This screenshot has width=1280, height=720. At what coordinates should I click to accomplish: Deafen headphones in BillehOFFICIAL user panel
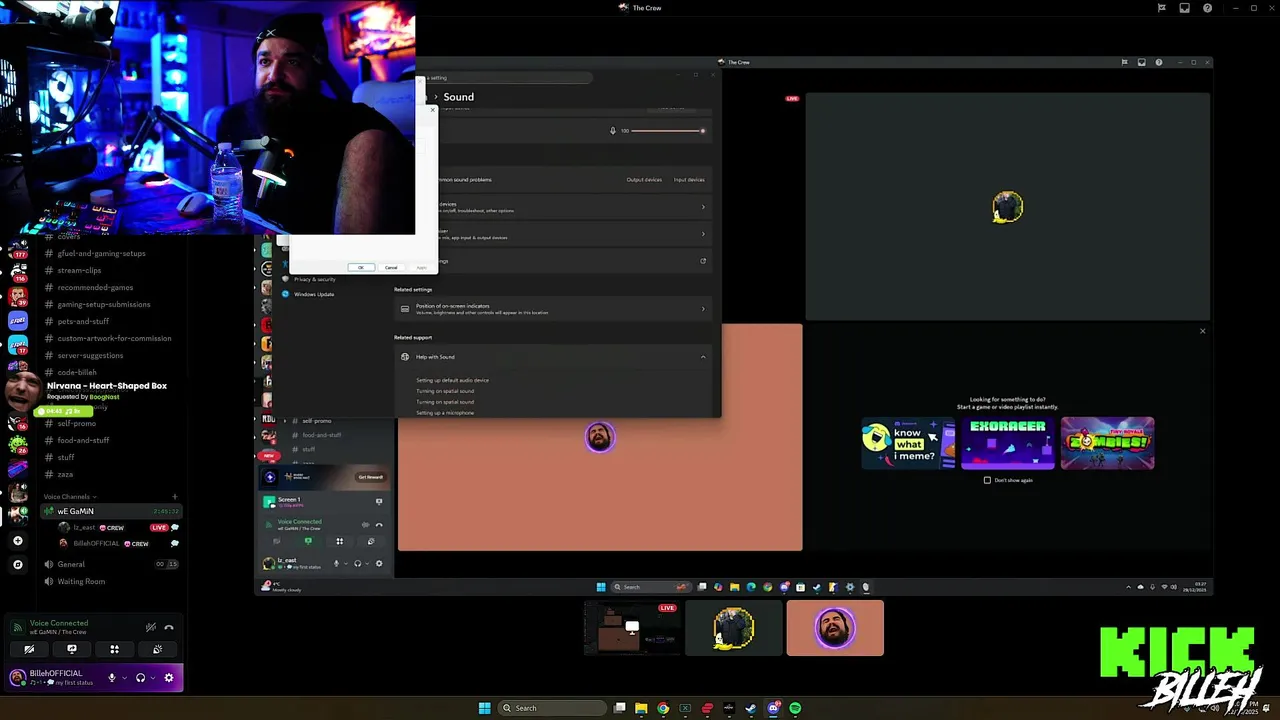[x=140, y=678]
